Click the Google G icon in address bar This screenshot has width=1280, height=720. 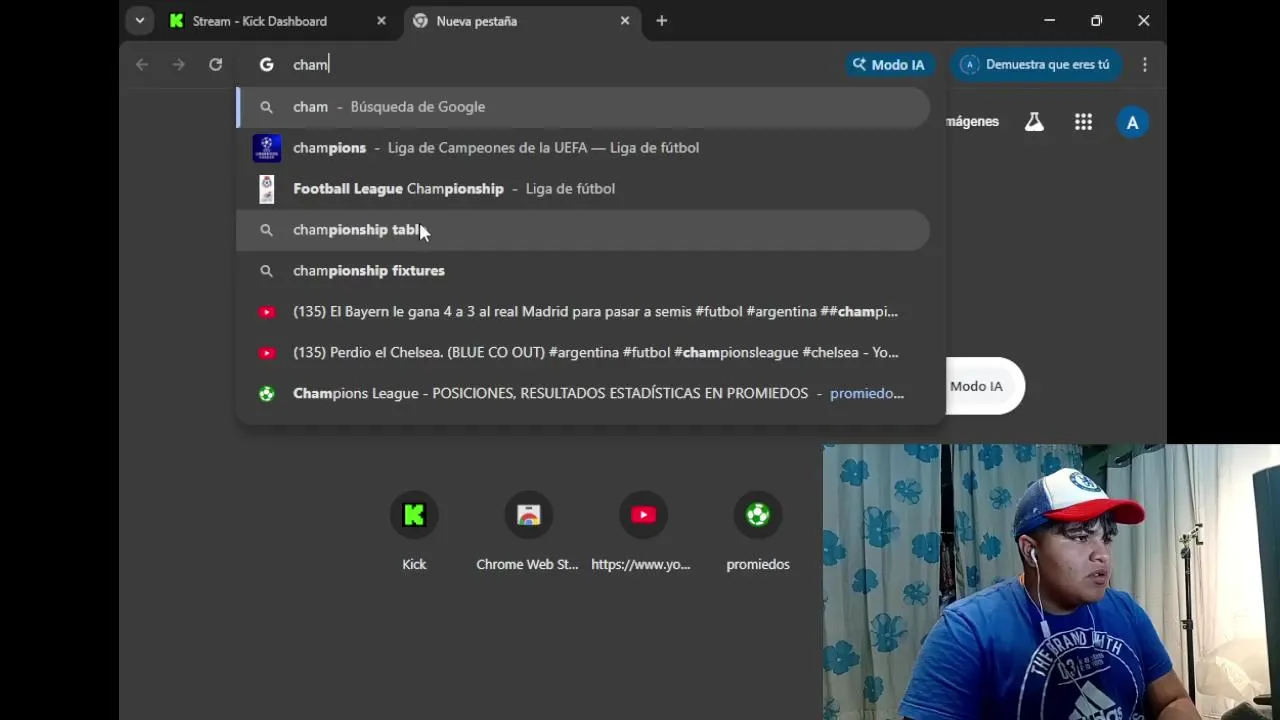[266, 64]
